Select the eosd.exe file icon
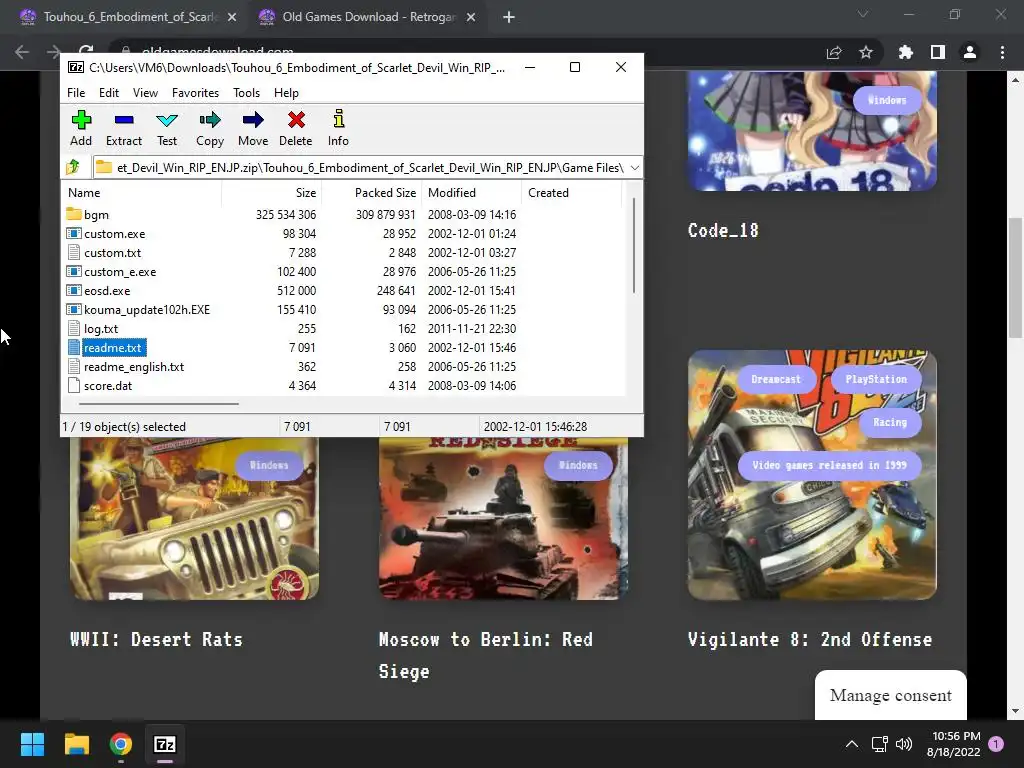Screen dimensions: 1024x768 pyautogui.click(x=74, y=290)
